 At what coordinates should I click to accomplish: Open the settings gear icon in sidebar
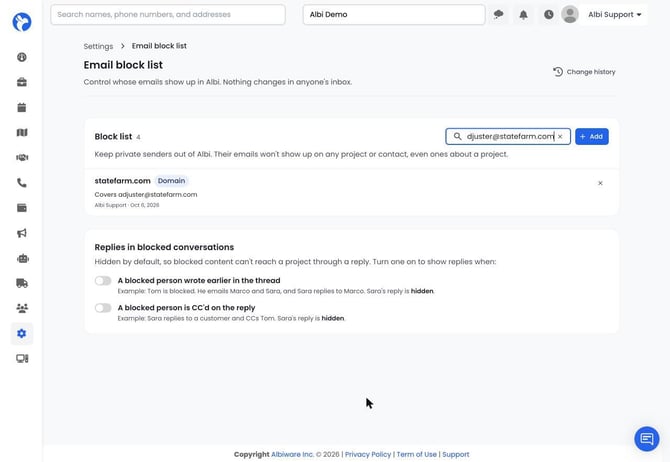click(x=22, y=333)
